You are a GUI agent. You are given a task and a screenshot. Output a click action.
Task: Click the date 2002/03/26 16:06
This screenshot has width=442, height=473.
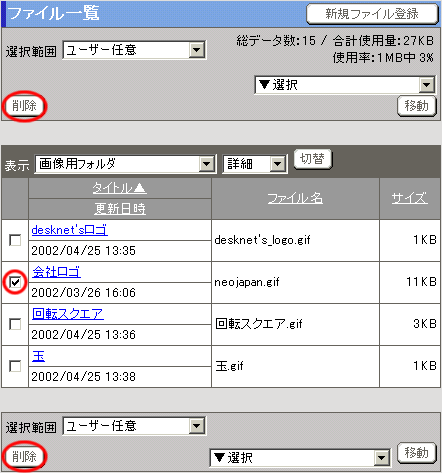[x=84, y=293]
